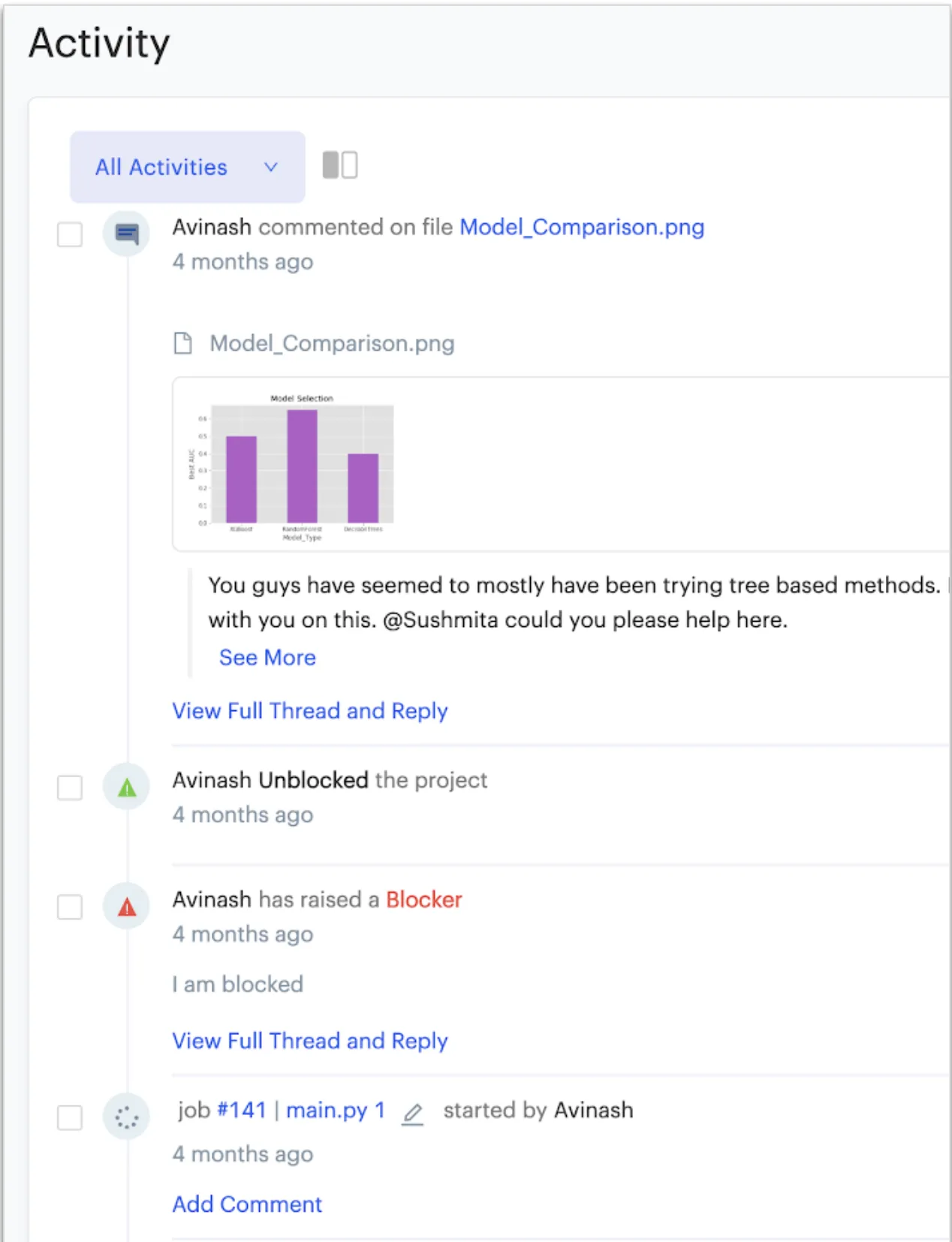952x1242 pixels.
Task: Open View Full Thread and Reply under Blocker
Action: (x=309, y=1041)
